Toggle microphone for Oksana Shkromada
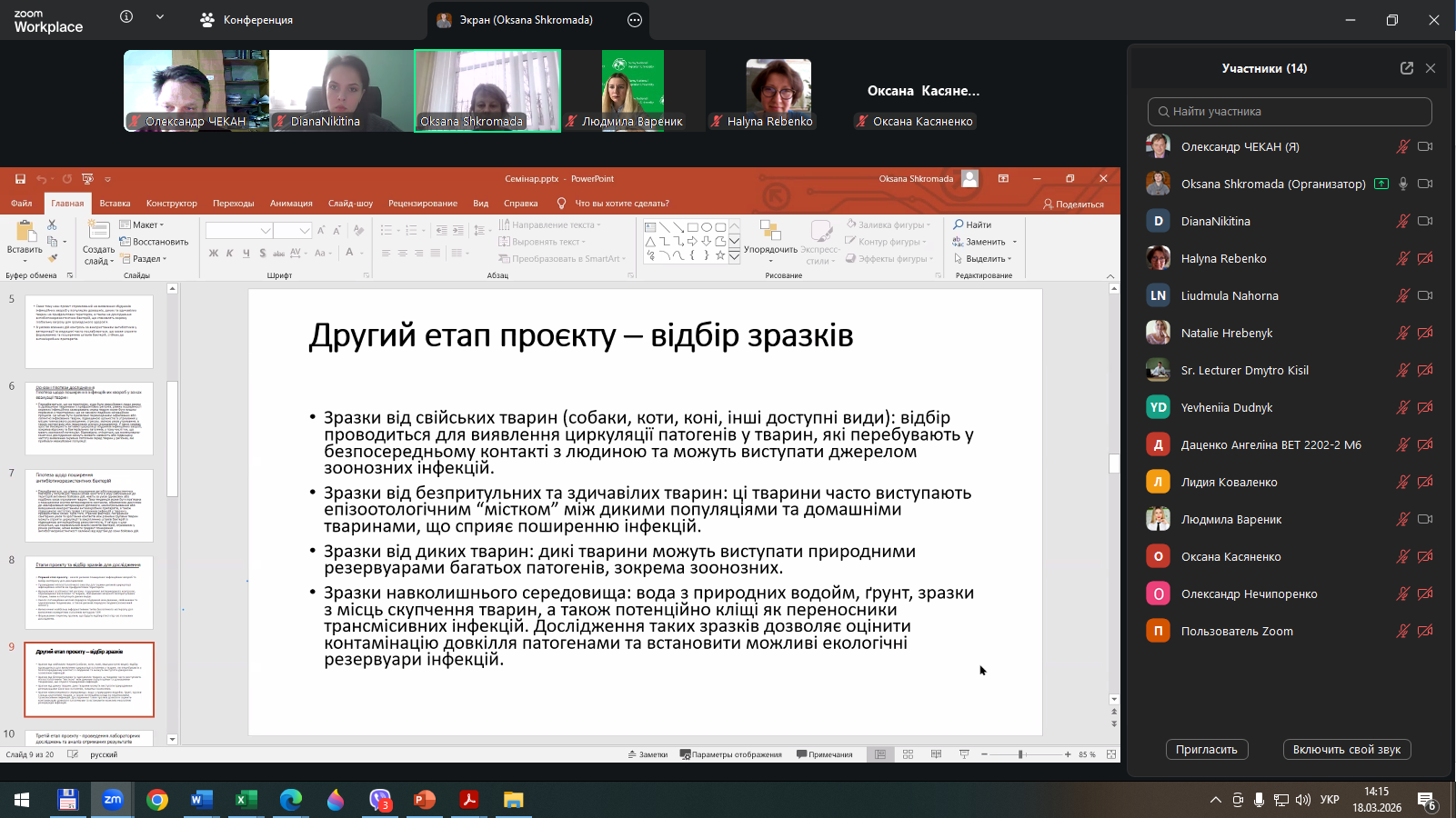This screenshot has height=818, width=1456. [x=1403, y=184]
